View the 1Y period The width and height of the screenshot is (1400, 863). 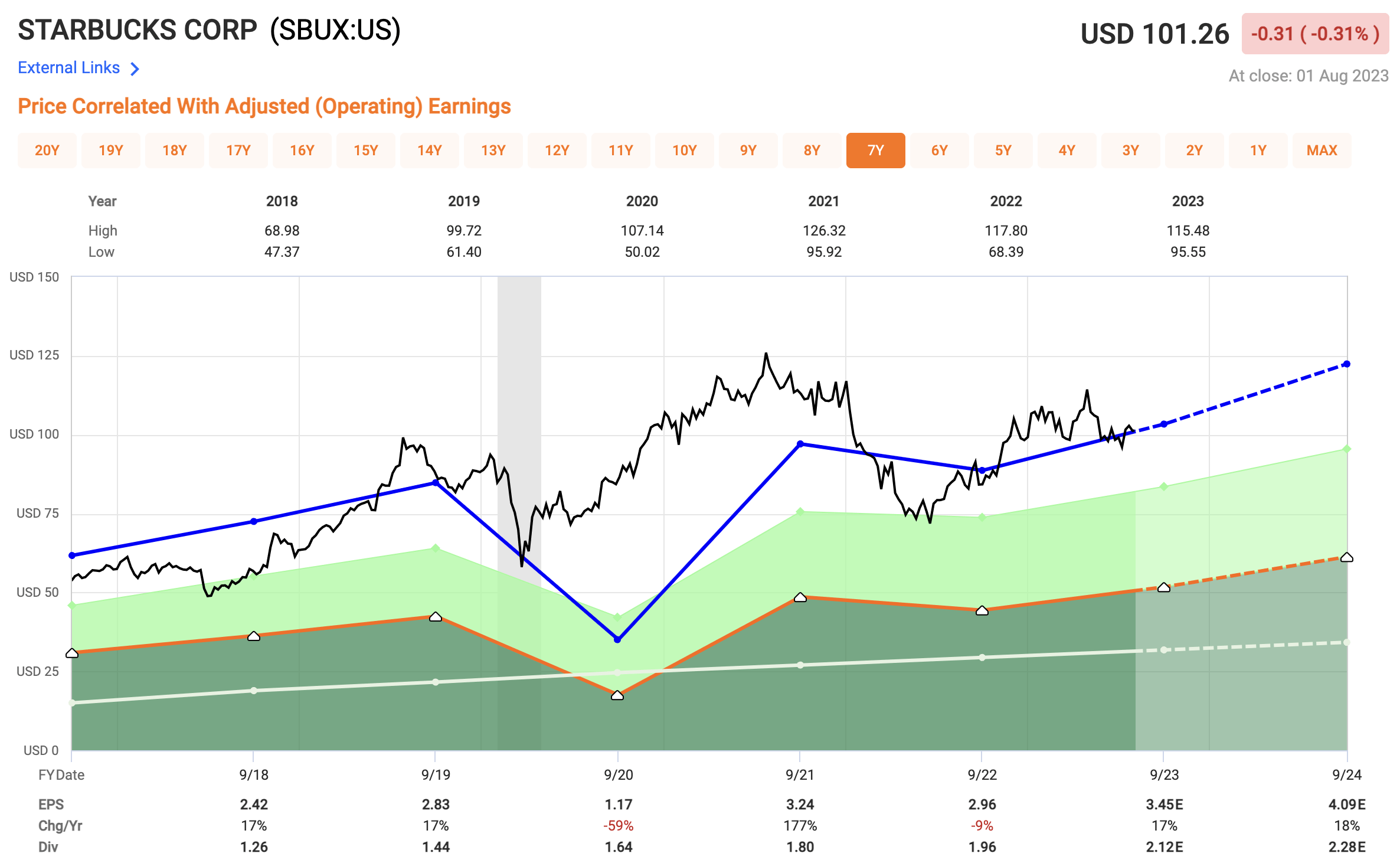1258,151
